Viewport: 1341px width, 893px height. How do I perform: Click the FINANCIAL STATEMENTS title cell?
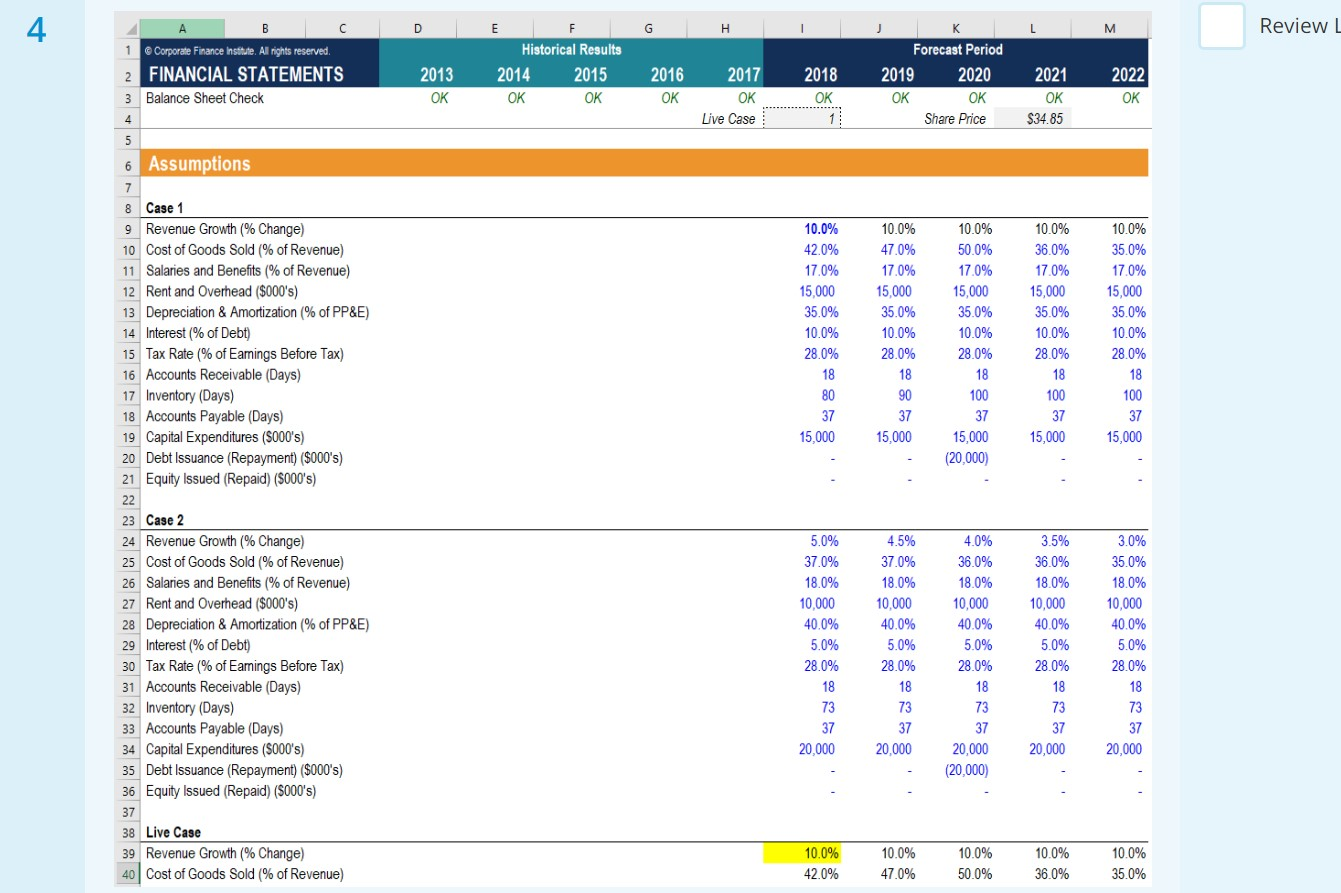pos(246,74)
